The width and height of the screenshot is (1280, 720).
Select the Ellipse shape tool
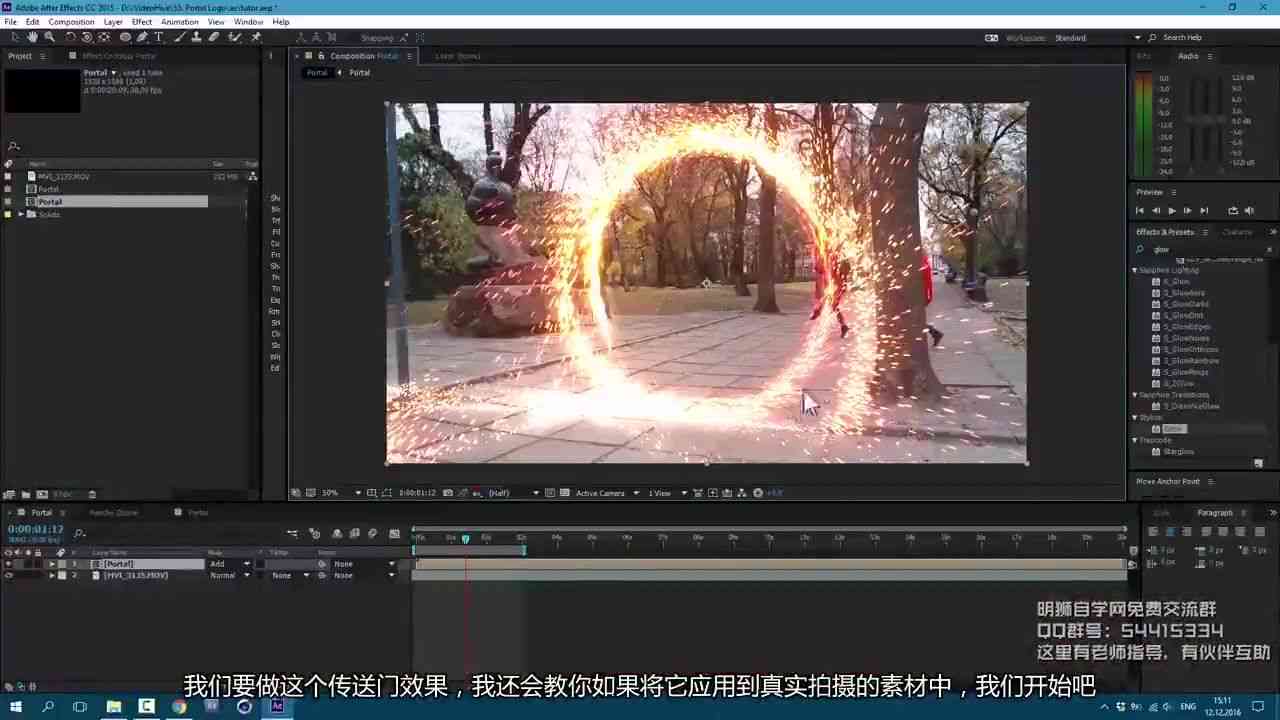pyautogui.click(x=124, y=37)
